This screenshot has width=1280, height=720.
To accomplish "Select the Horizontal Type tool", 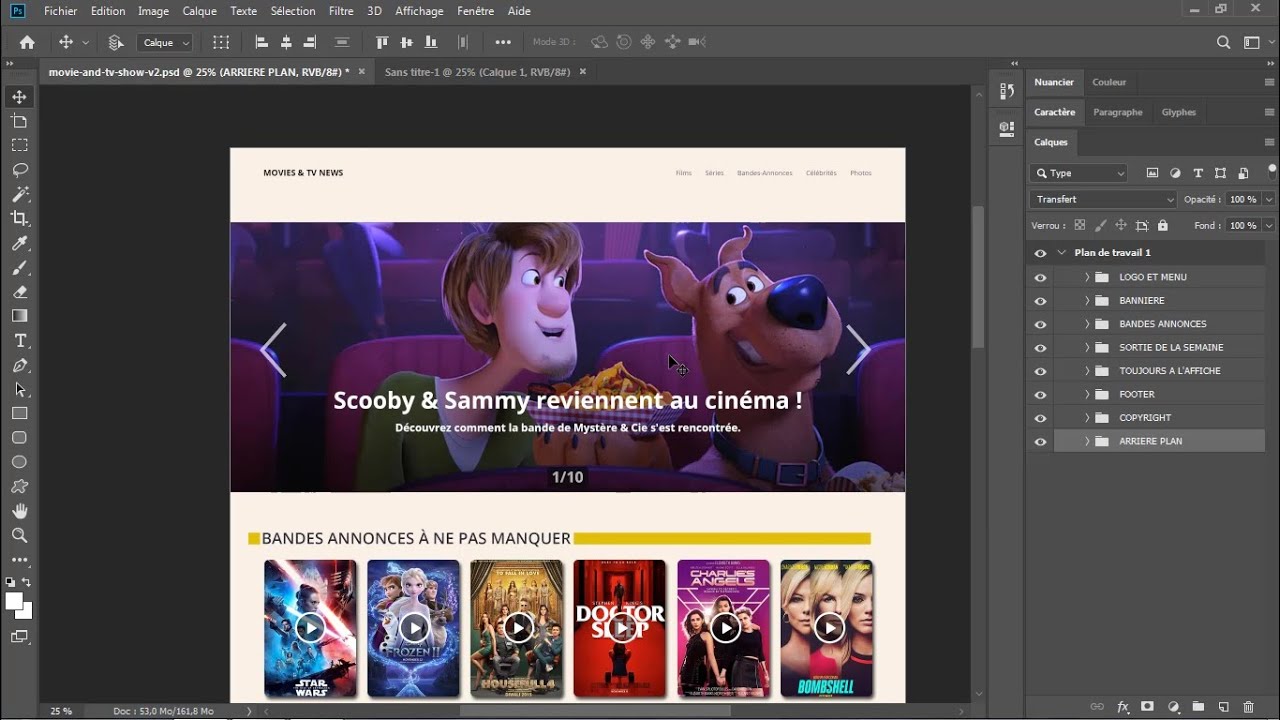I will pos(19,341).
